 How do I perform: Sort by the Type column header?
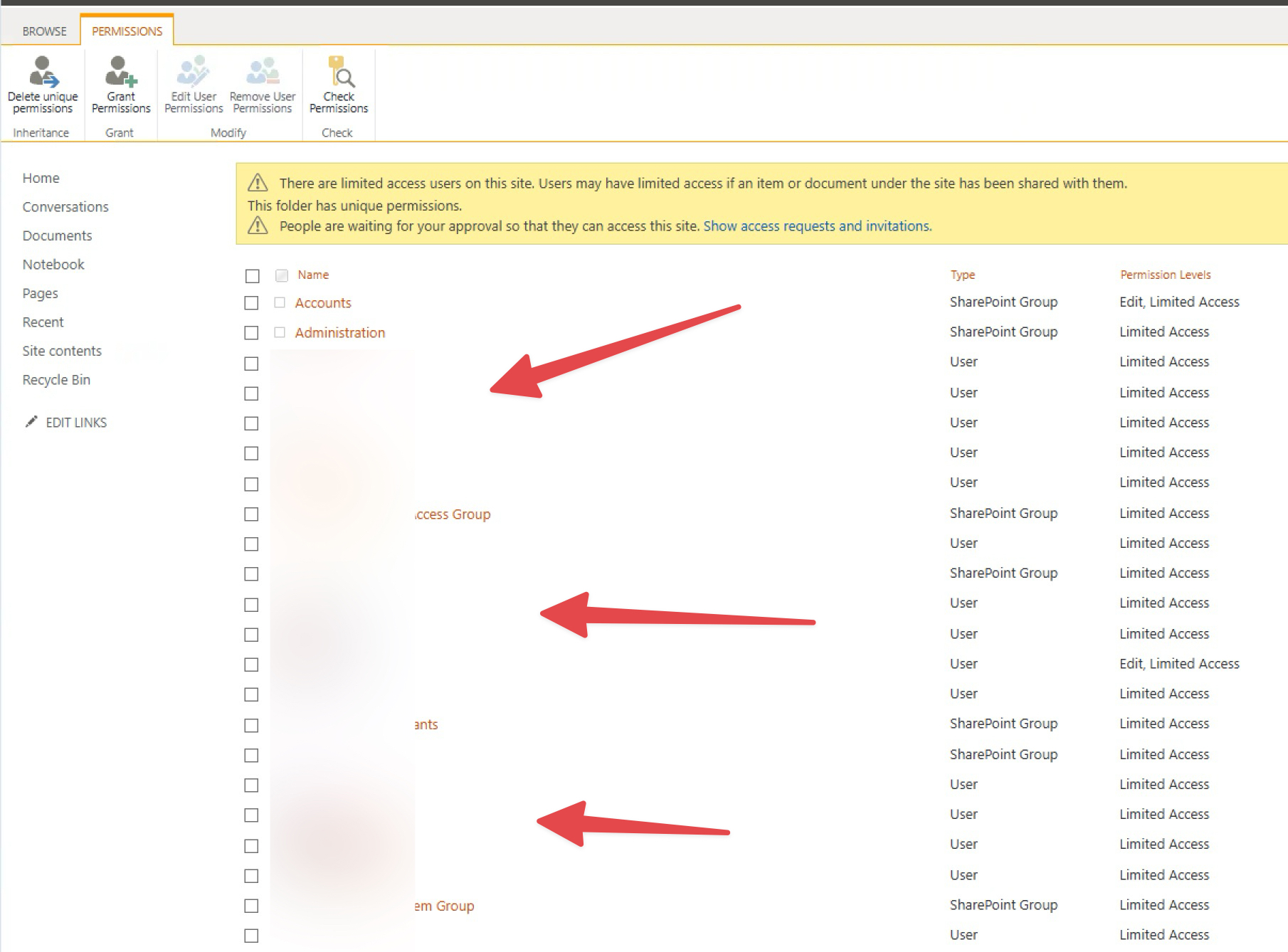click(963, 275)
